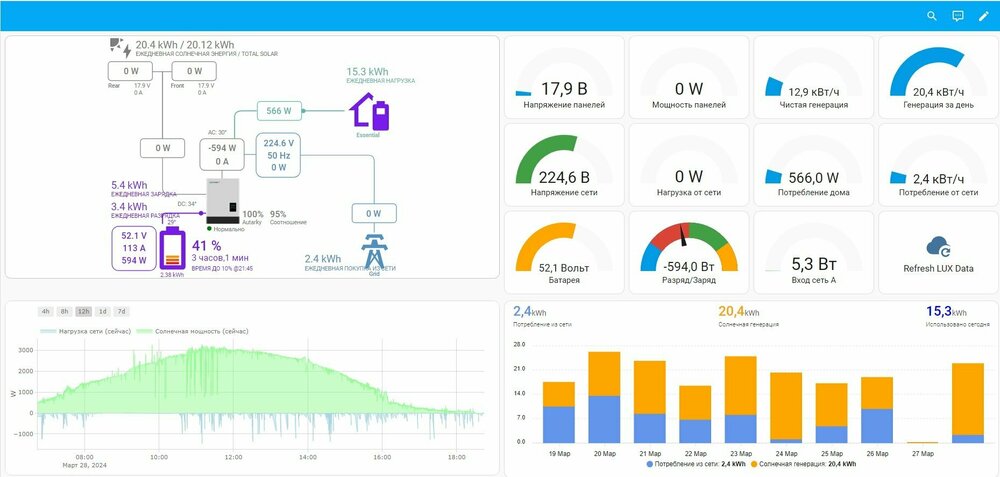Screen dimensions: 1000x477
Task: Click the purple battery icon
Action: [x=173, y=249]
